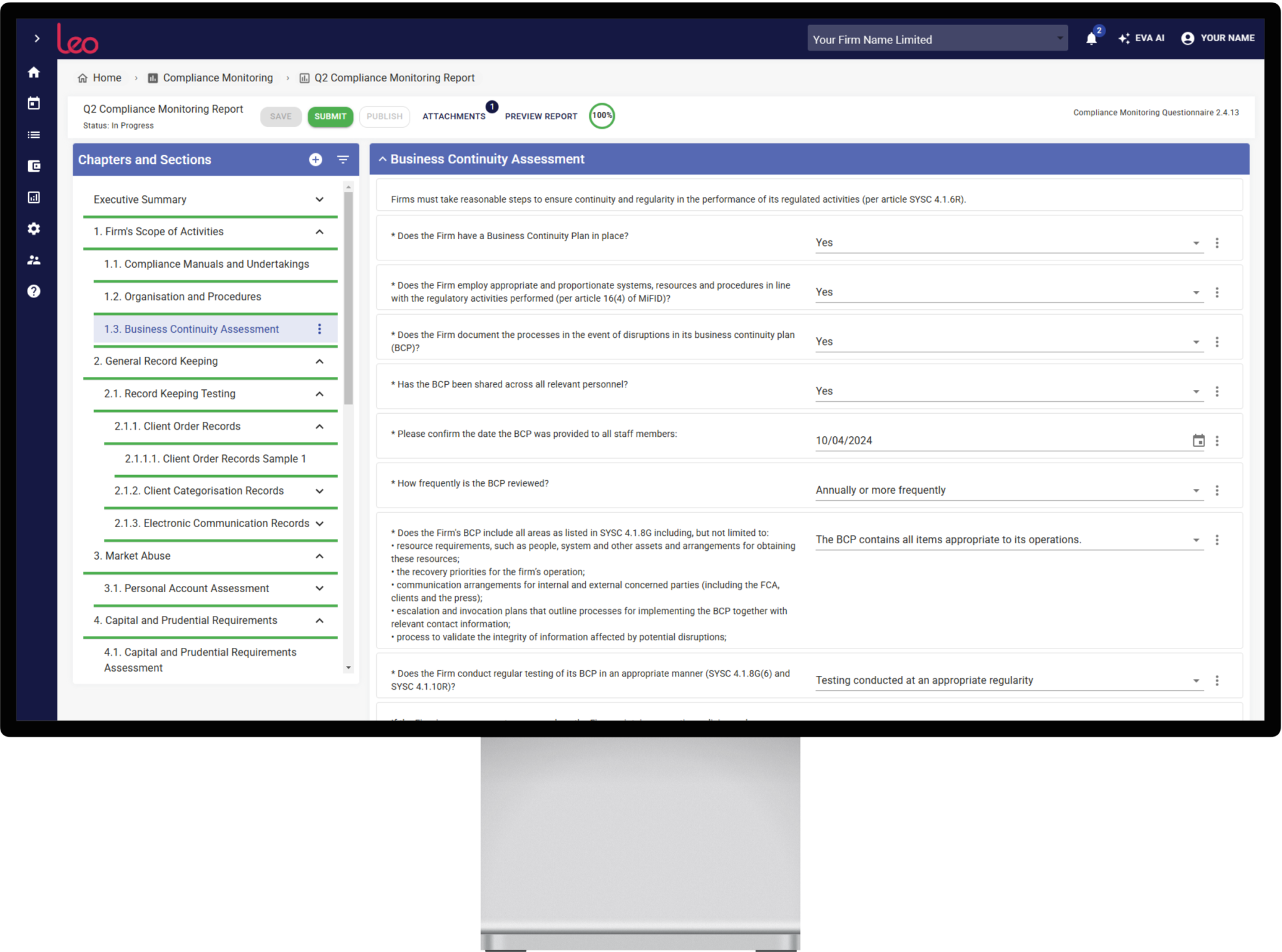Select the Home icon in left sidebar
The image size is (1282, 952).
click(x=33, y=72)
